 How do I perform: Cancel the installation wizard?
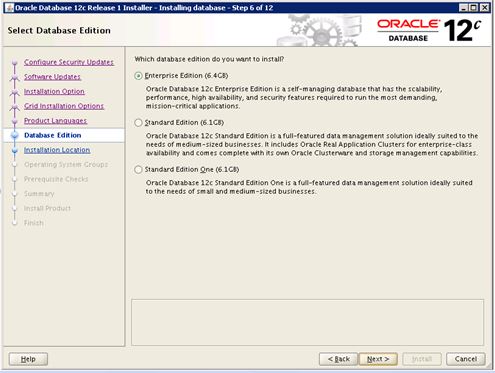point(466,359)
